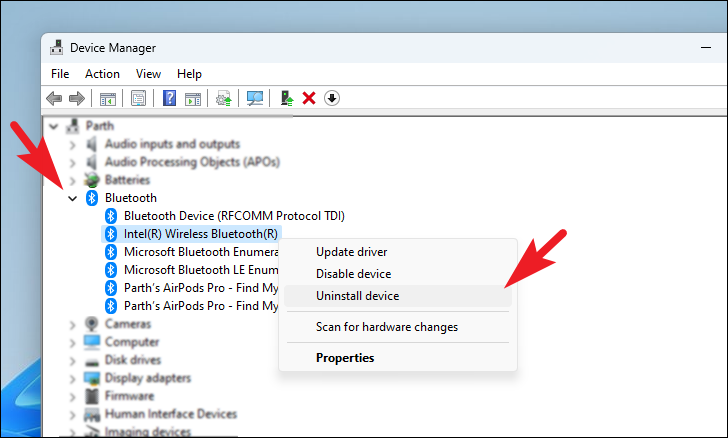The height and width of the screenshot is (438, 728).
Task: Expand Audio inputs and outputs
Action: [72, 145]
